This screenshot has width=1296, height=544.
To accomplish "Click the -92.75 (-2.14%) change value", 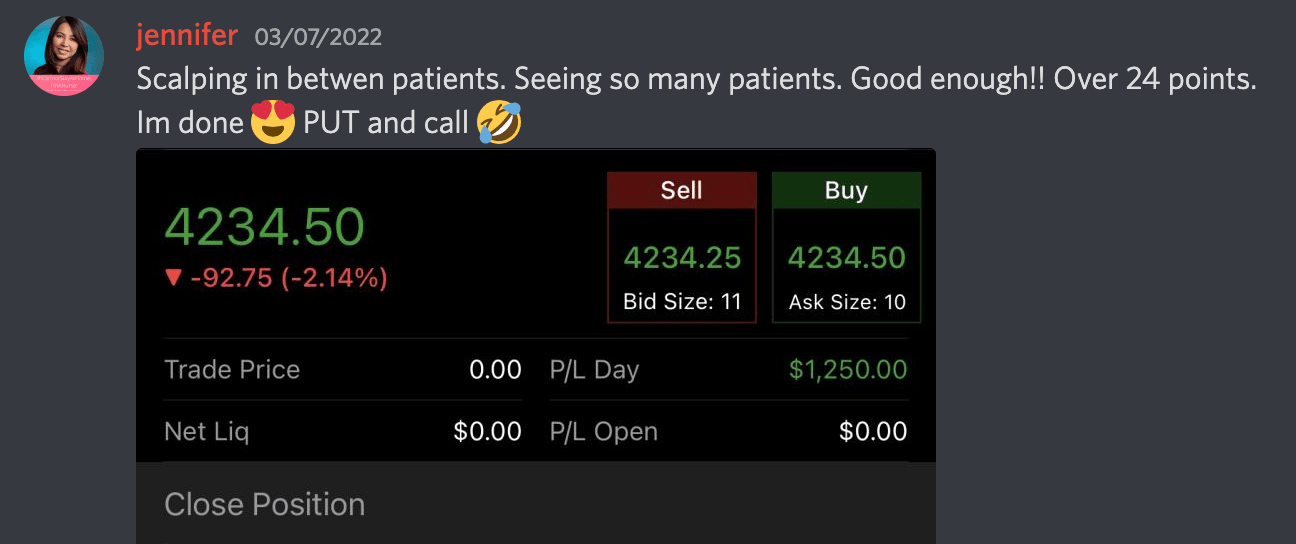I will coord(289,277).
